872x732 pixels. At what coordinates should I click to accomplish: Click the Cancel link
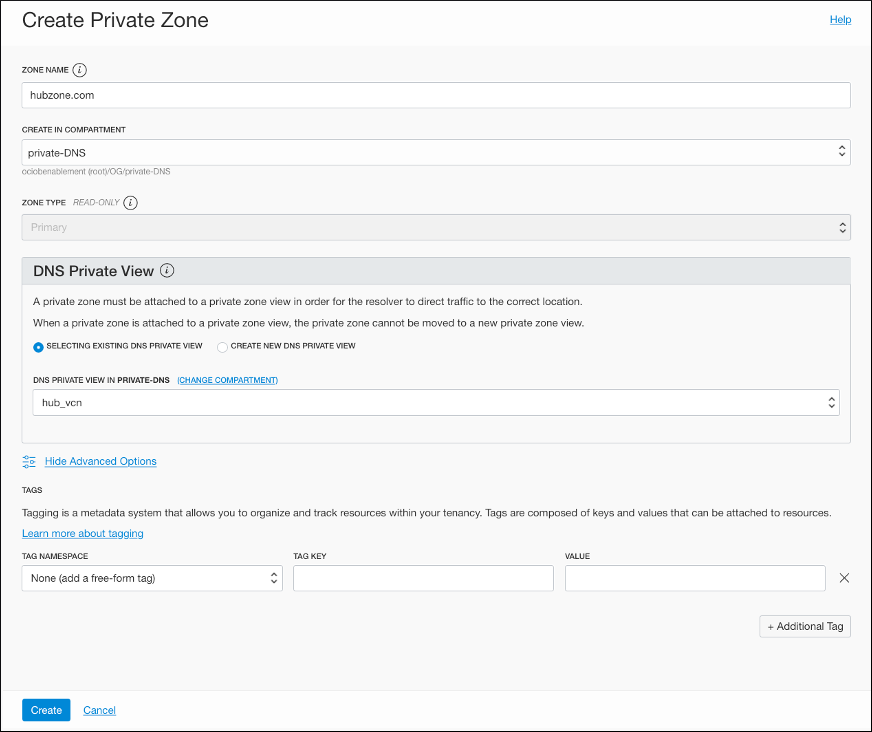pos(99,710)
